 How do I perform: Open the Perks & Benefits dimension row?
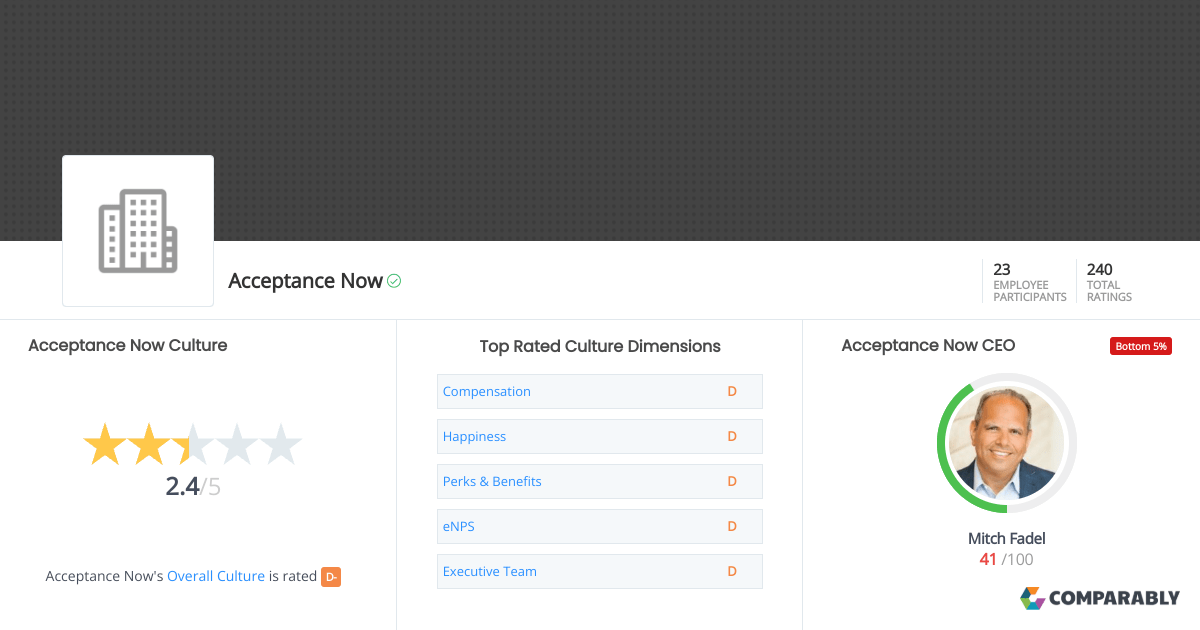tap(600, 481)
